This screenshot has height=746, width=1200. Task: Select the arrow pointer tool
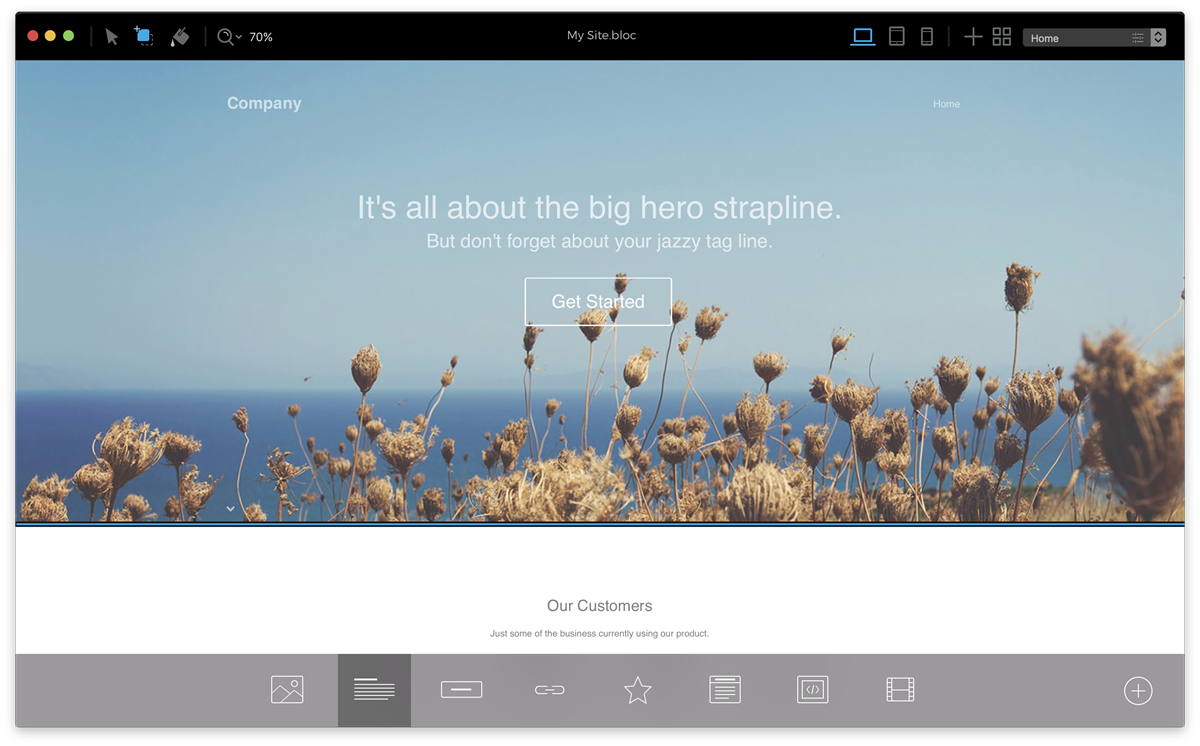(x=112, y=37)
